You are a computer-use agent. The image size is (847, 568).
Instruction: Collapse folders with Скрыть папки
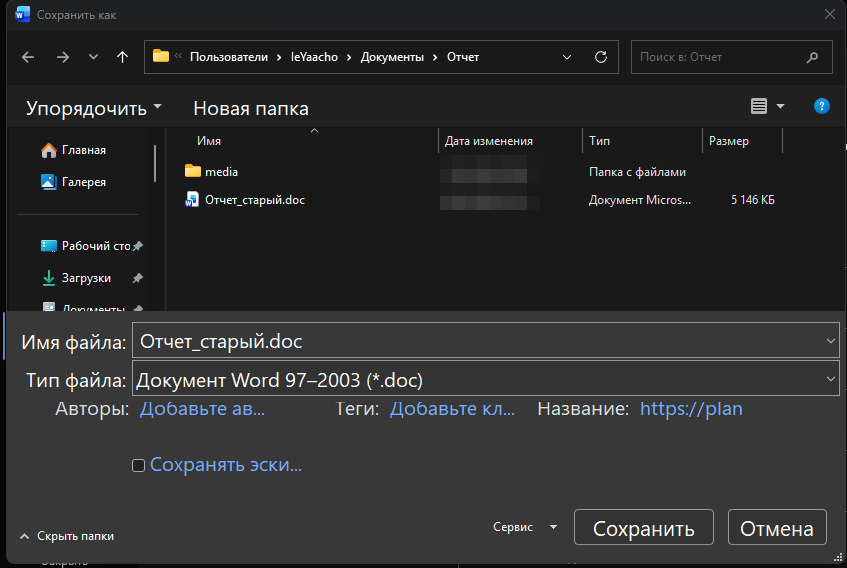pyautogui.click(x=67, y=536)
